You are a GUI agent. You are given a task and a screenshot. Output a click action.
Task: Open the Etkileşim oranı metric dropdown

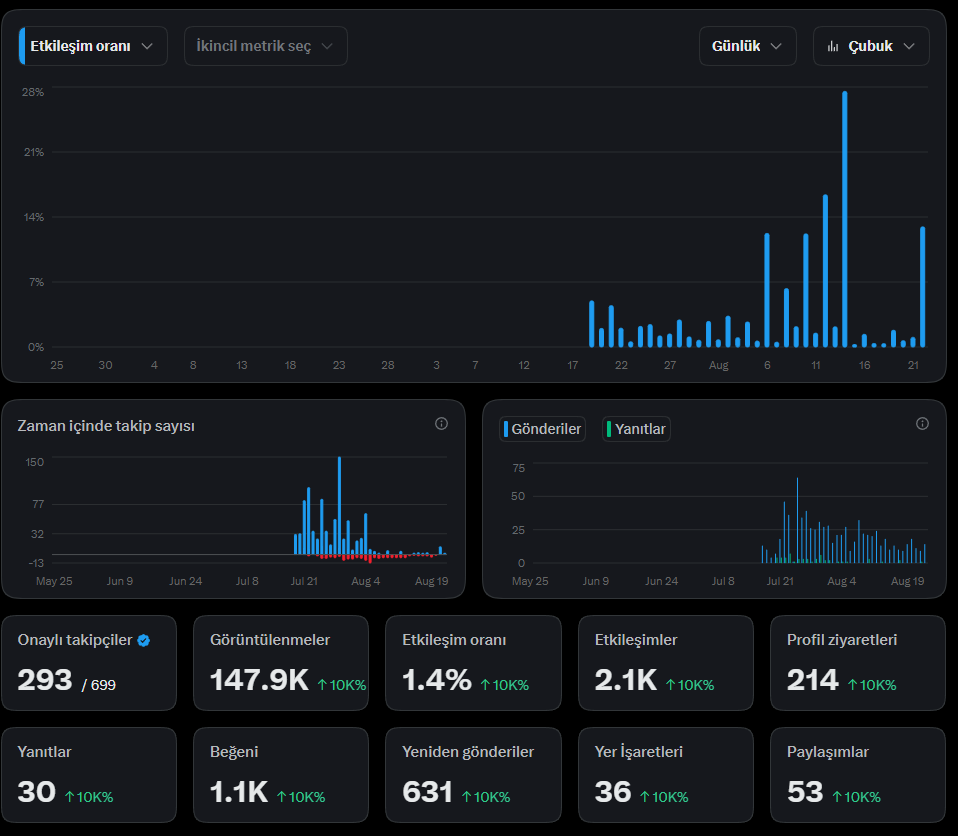coord(93,46)
